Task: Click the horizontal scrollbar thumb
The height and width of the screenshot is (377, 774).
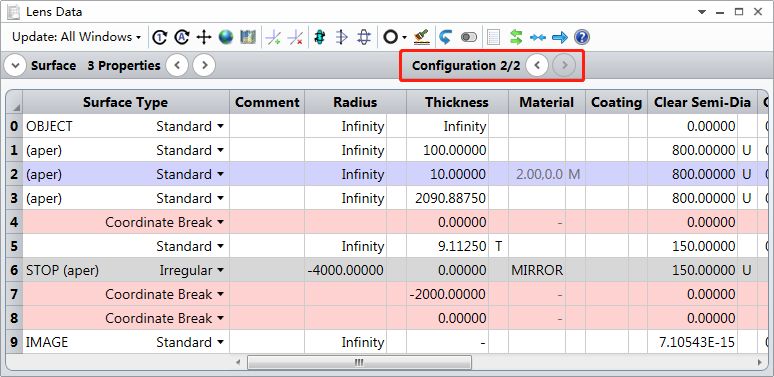Action: click(x=359, y=363)
